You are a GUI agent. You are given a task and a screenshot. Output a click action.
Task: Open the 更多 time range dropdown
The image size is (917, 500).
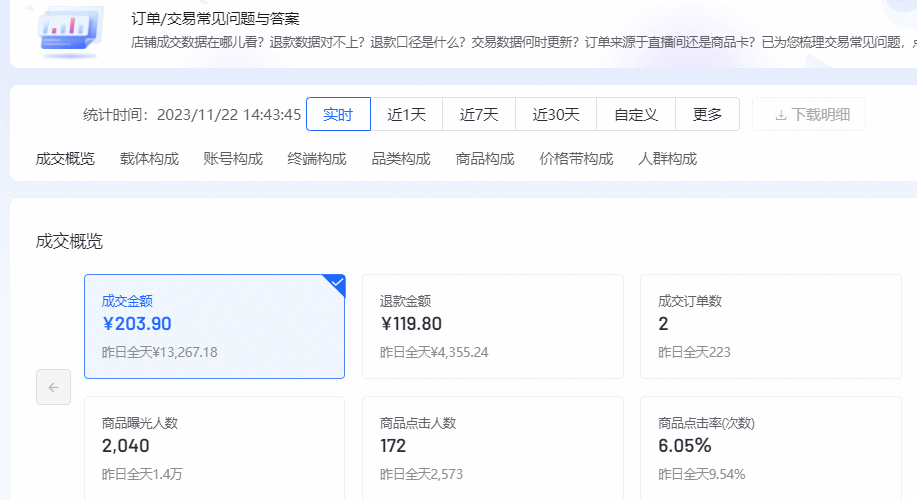point(707,114)
